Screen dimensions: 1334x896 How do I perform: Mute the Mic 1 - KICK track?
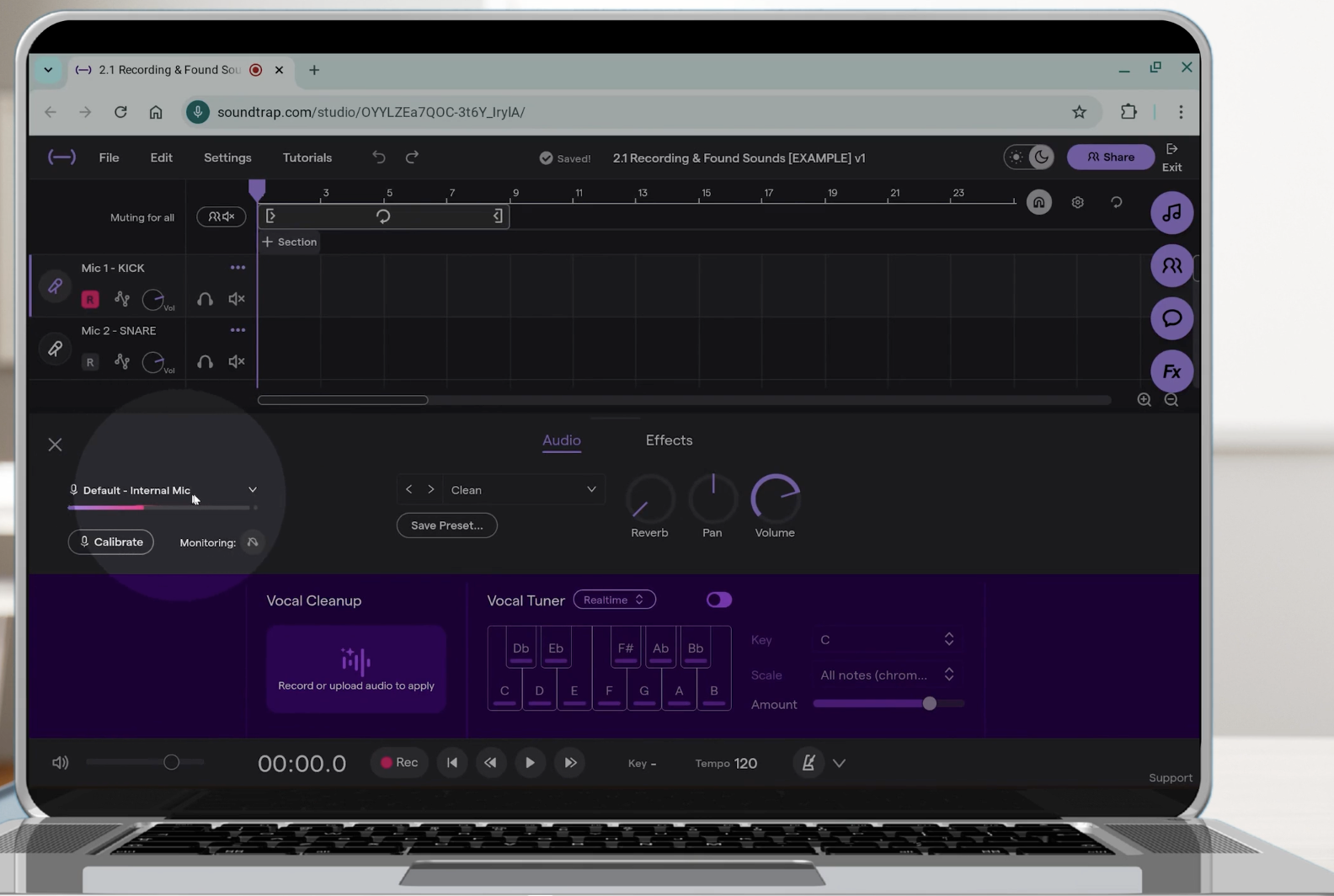click(x=237, y=299)
